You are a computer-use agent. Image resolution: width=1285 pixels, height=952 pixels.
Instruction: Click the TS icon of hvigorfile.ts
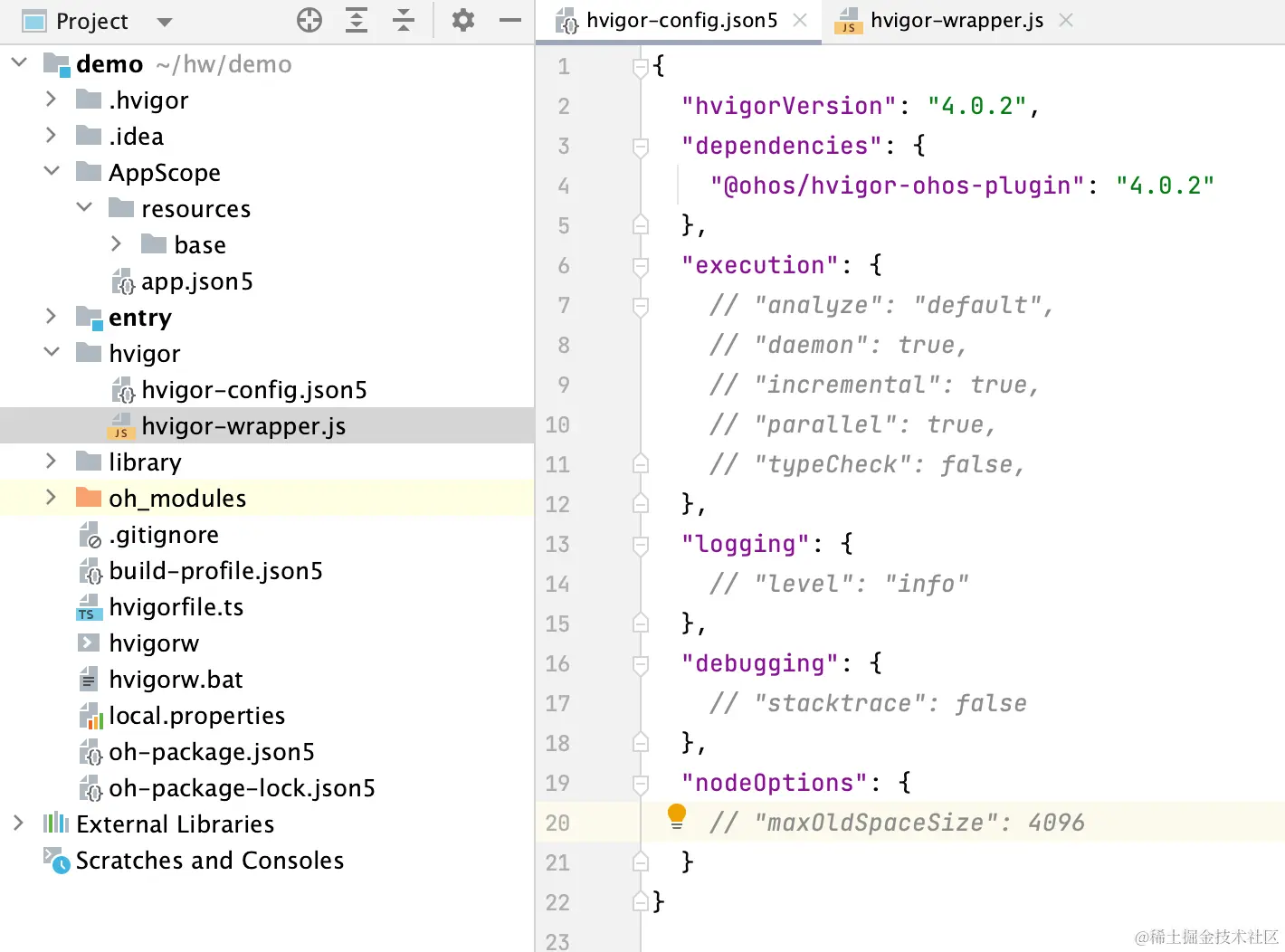pyautogui.click(x=89, y=607)
